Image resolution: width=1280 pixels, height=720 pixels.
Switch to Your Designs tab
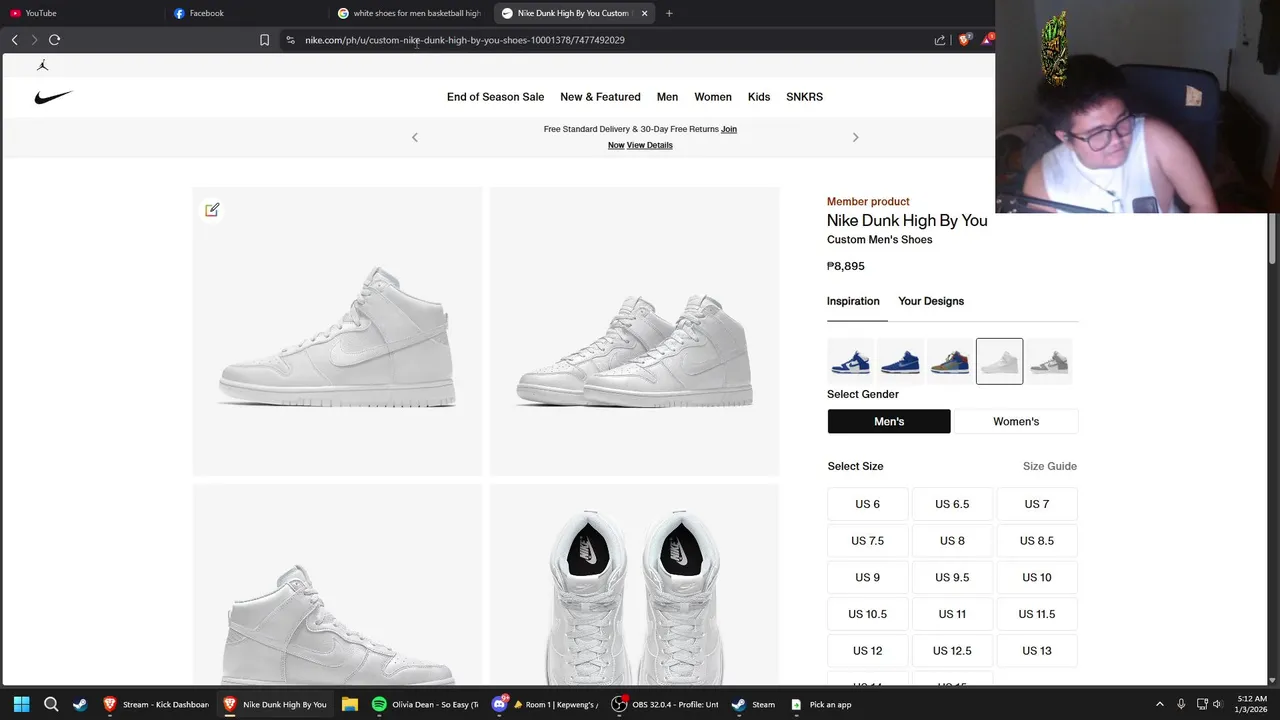tap(931, 301)
